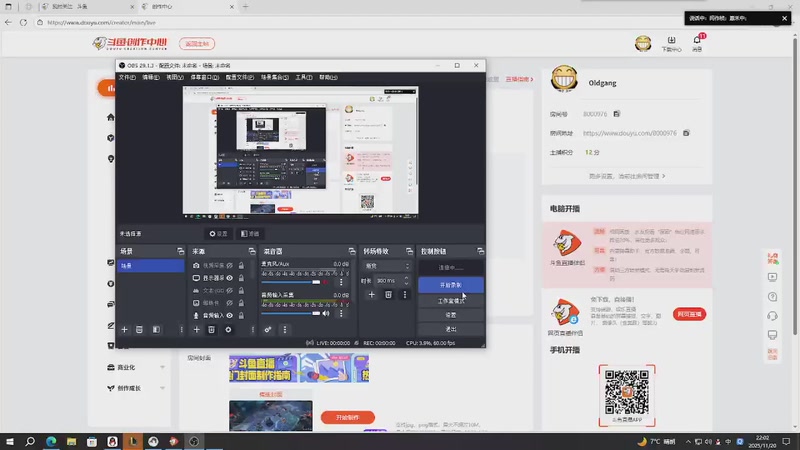Remove transition using trash icon
Screen dimensions: 800x450
pyautogui.click(x=388, y=294)
